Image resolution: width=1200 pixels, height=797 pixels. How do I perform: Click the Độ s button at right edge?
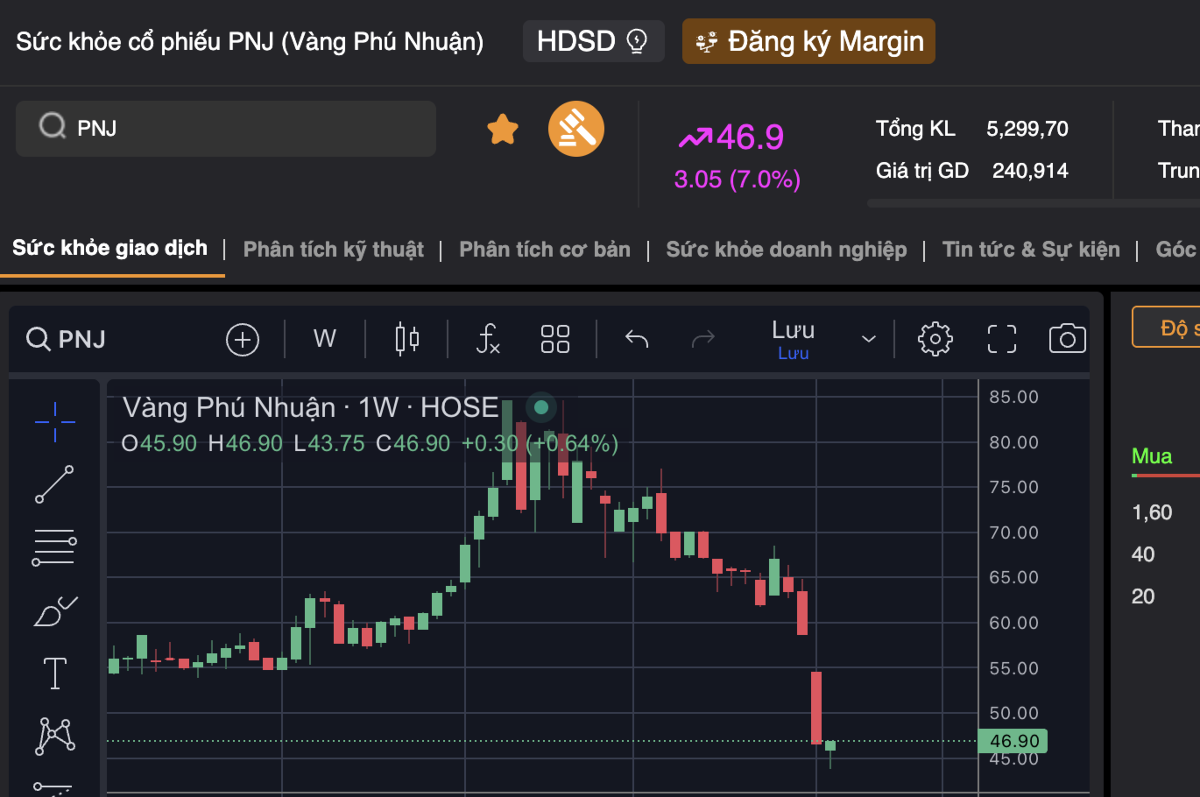click(1167, 327)
